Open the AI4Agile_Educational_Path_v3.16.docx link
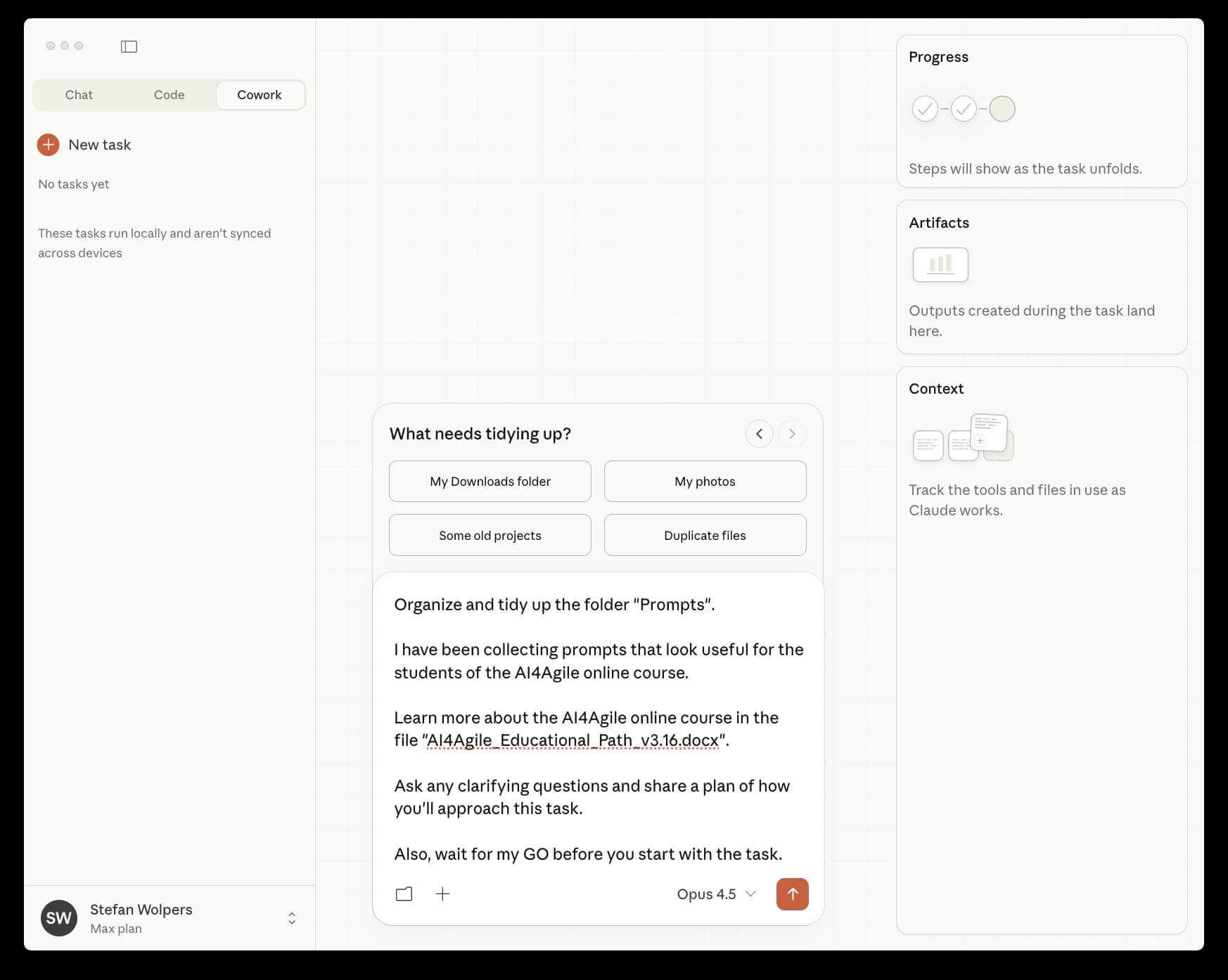The image size is (1228, 980). click(x=573, y=740)
